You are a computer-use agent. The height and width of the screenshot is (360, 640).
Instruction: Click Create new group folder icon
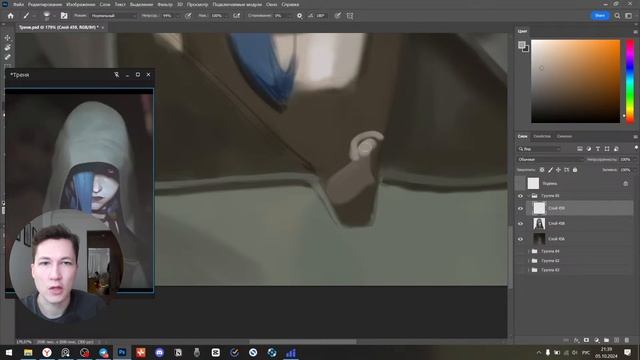(x=607, y=340)
